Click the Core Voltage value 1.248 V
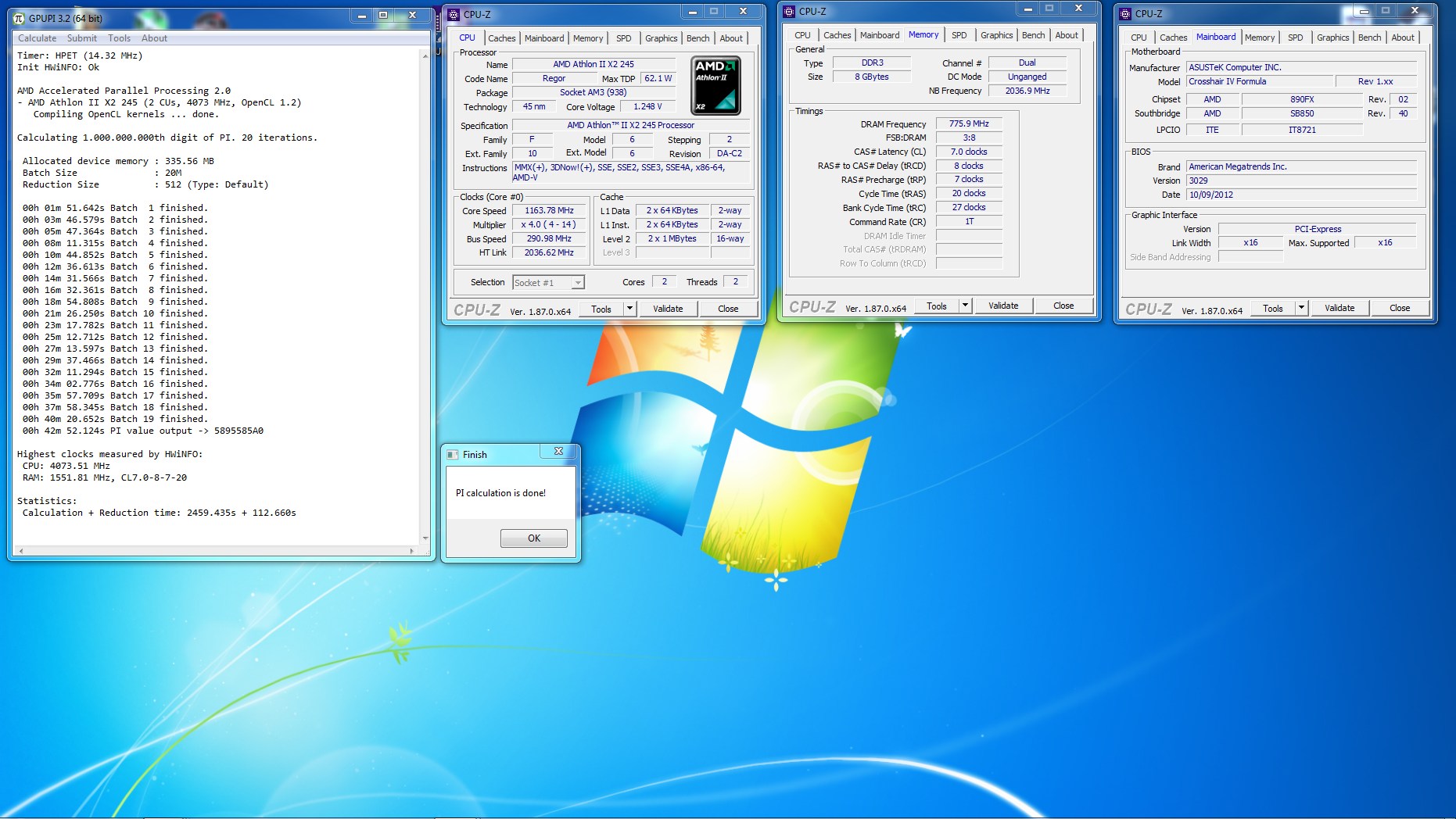 [647, 106]
